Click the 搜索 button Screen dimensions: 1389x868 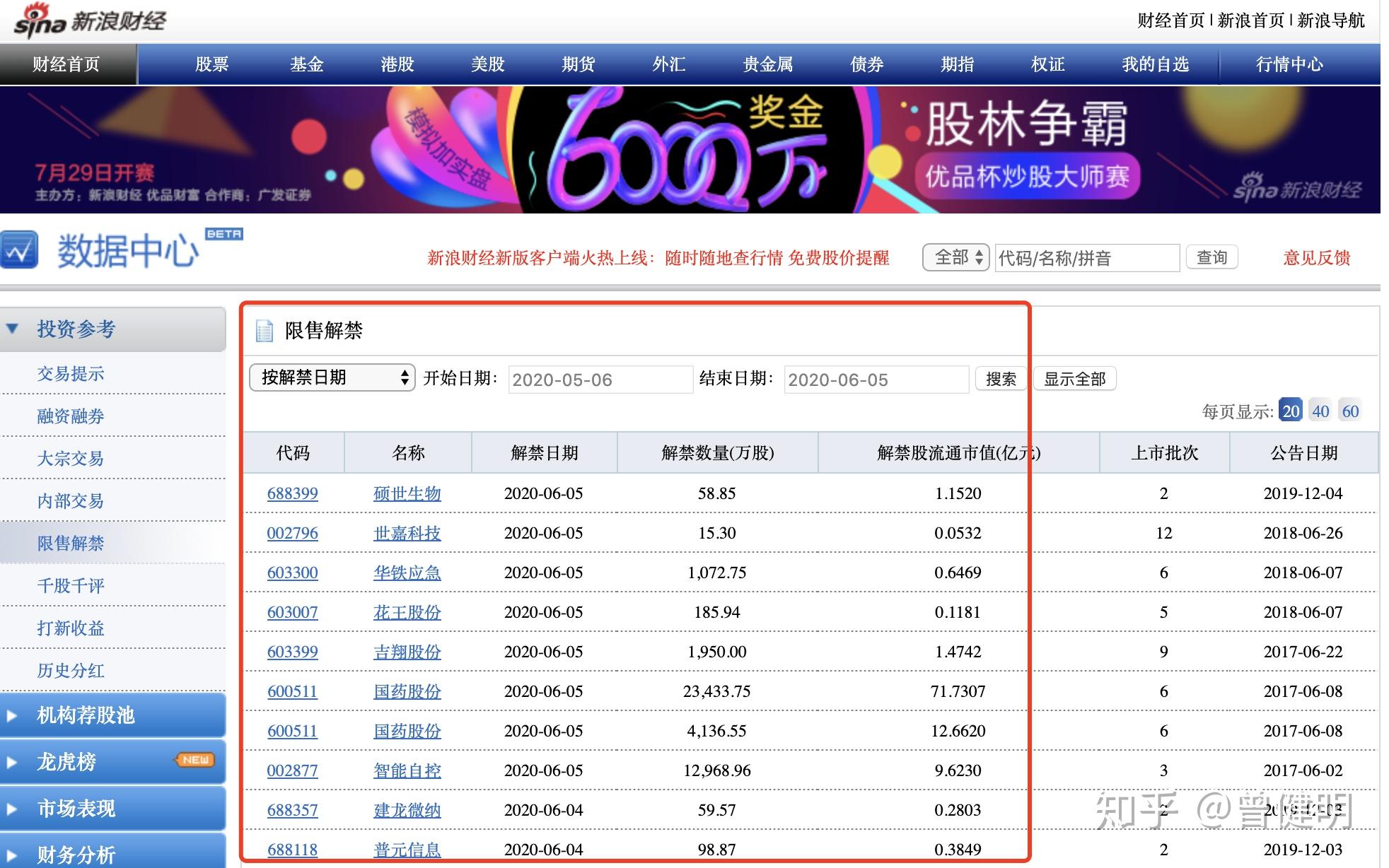(1001, 379)
